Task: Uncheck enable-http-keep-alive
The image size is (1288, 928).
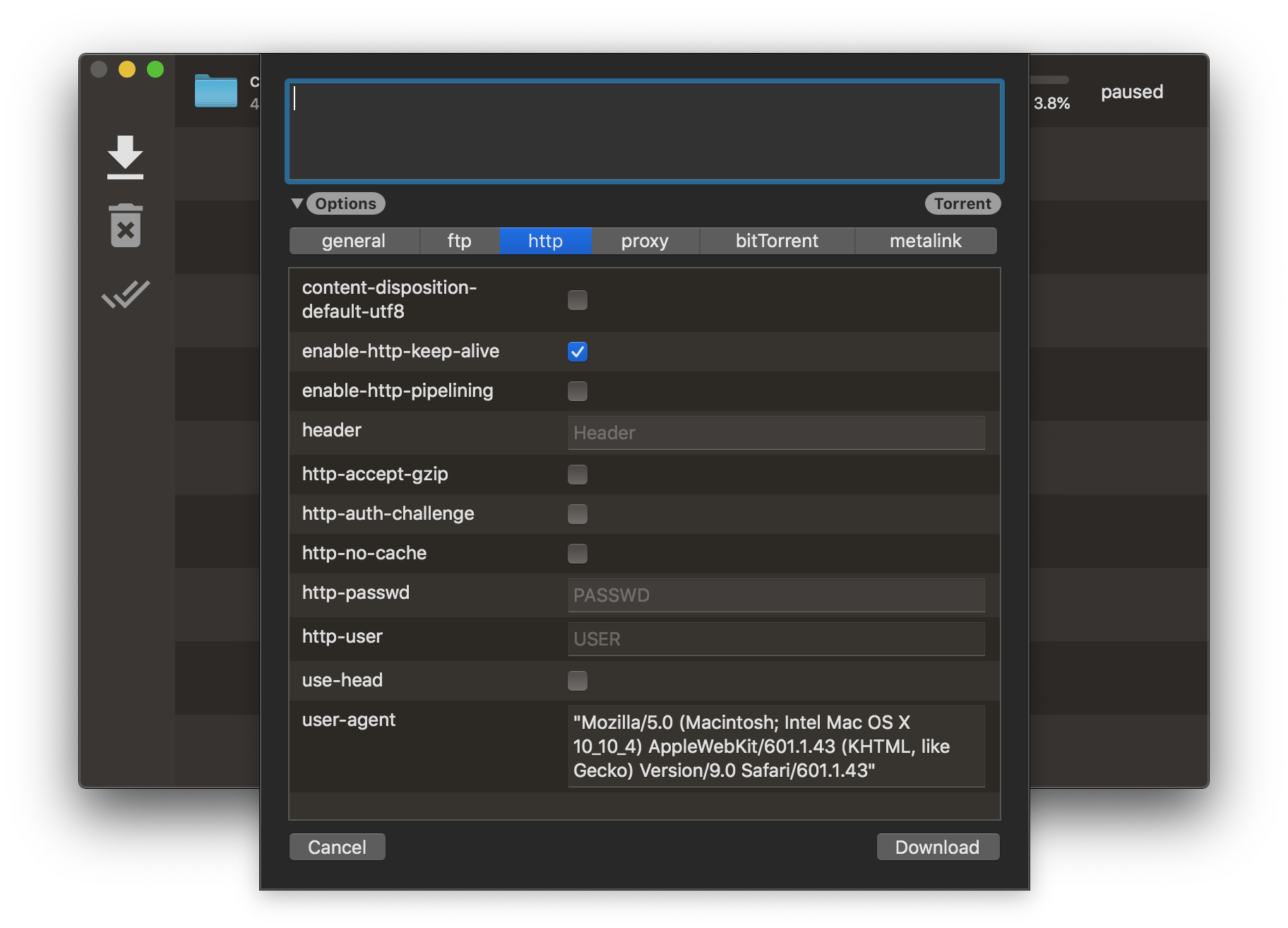Action: pyautogui.click(x=578, y=351)
